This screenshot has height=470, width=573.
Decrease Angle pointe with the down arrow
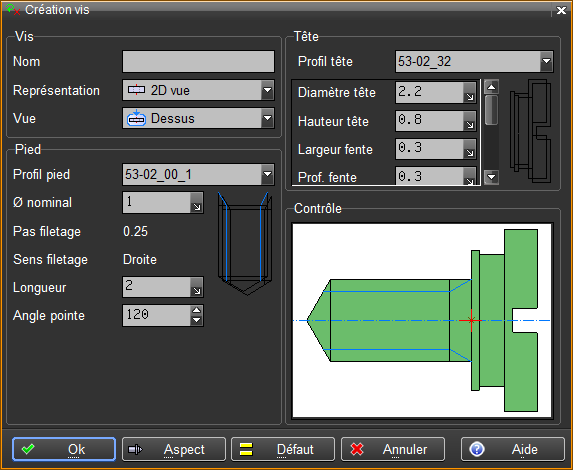click(197, 320)
